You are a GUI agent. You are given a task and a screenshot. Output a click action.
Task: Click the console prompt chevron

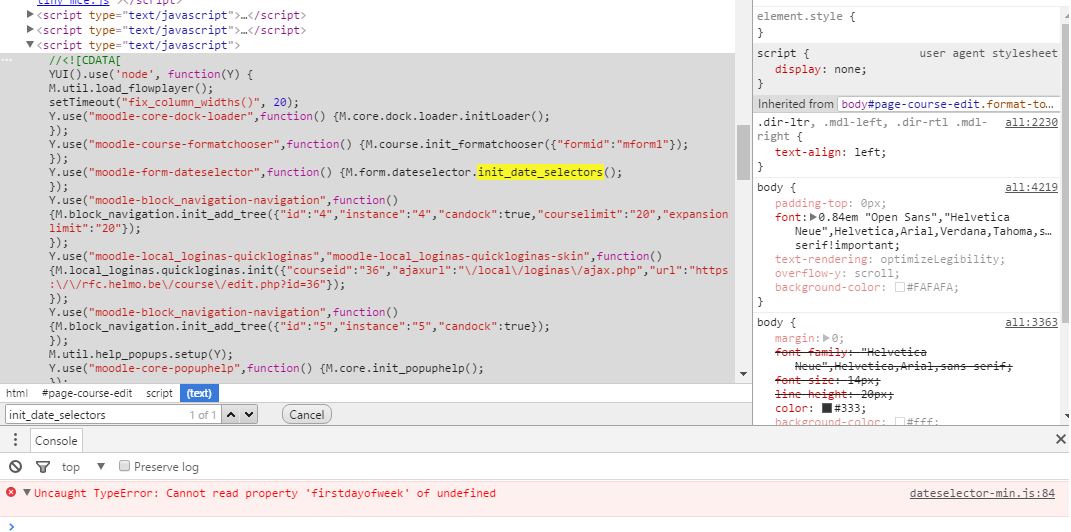(10, 525)
